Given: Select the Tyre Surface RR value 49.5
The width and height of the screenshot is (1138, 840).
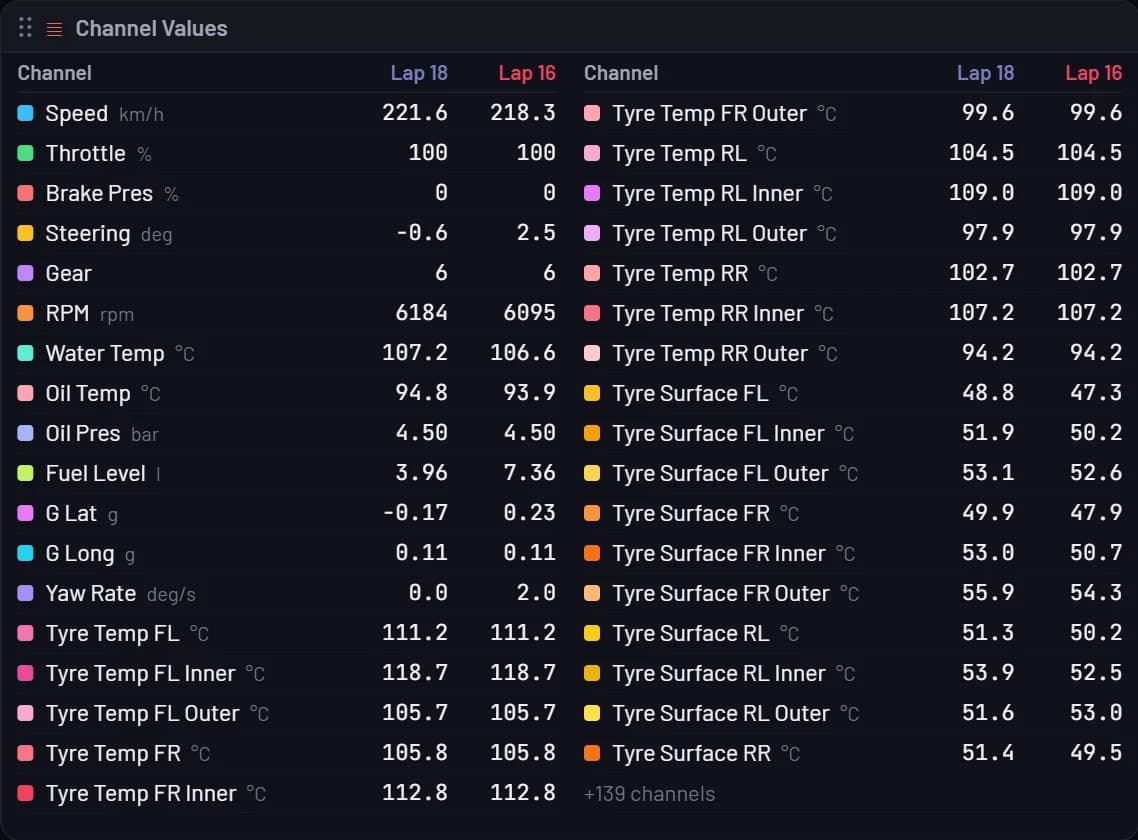Looking at the screenshot, I should tap(1096, 752).
